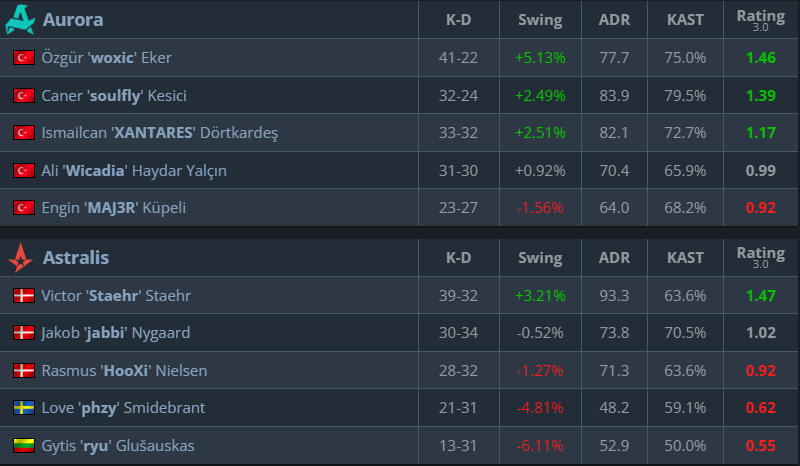This screenshot has height=466, width=800.
Task: Open Caner 'soulfly' Kesici's player page
Action: click(x=114, y=96)
